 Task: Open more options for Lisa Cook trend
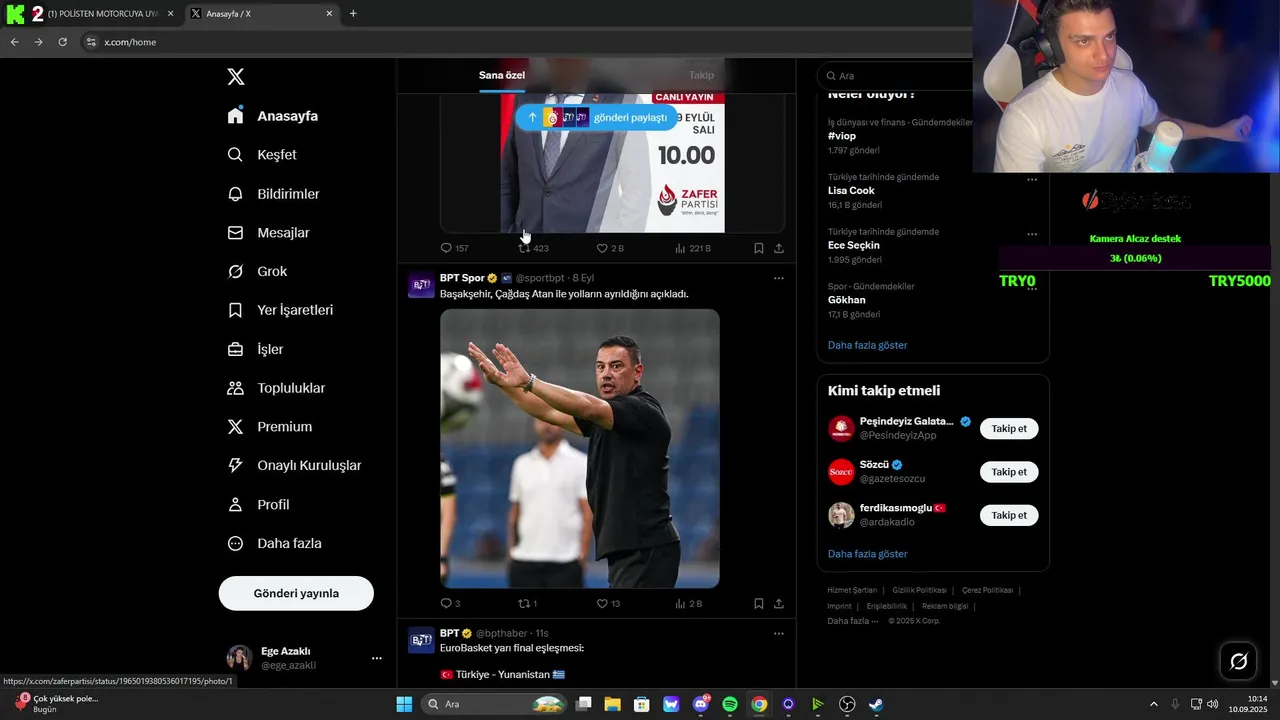point(1032,180)
